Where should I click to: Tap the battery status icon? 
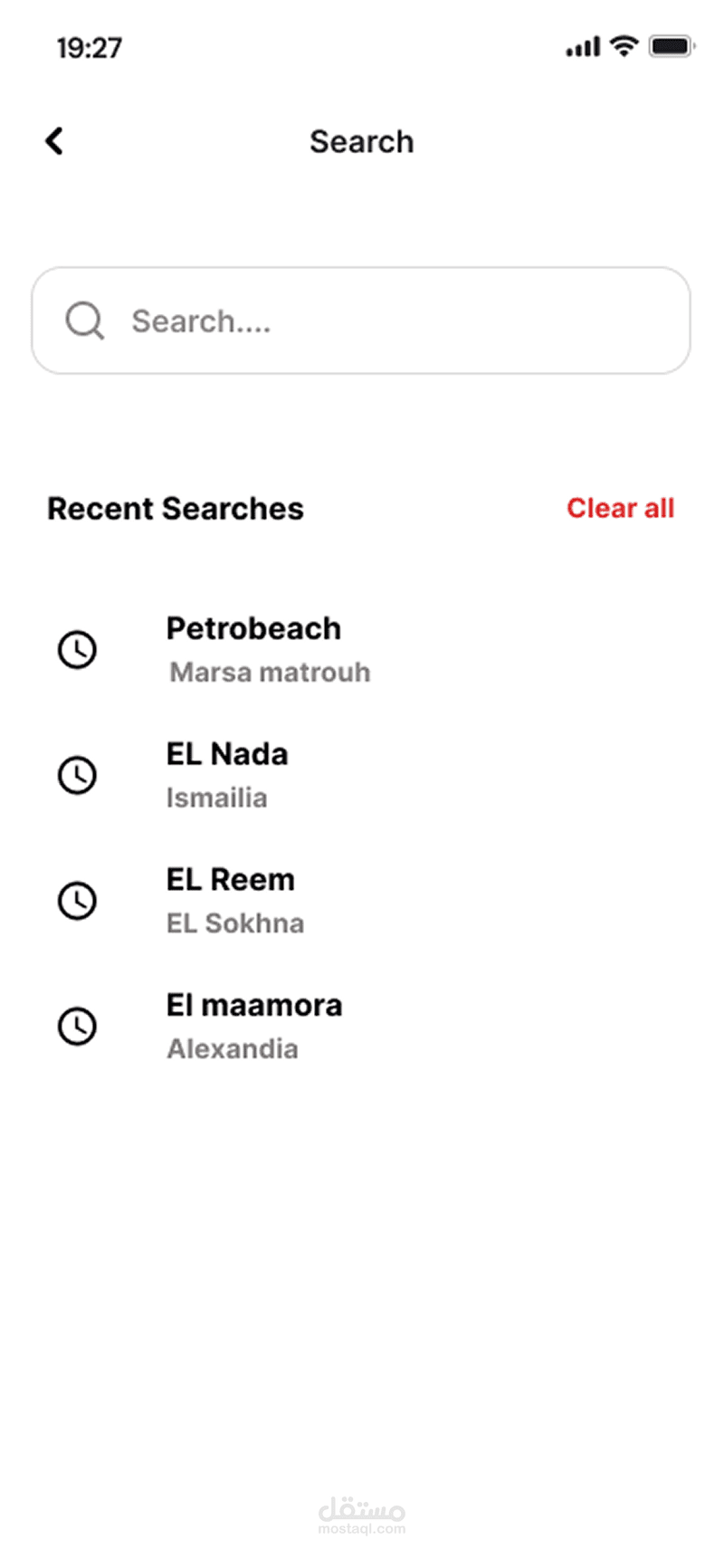671,46
